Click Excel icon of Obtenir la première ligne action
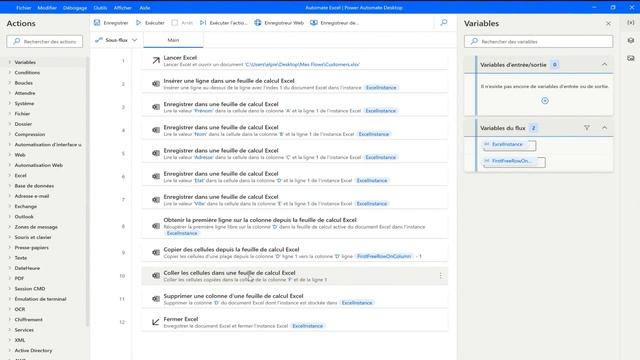Viewport: 640px width, 360px height. [156, 226]
